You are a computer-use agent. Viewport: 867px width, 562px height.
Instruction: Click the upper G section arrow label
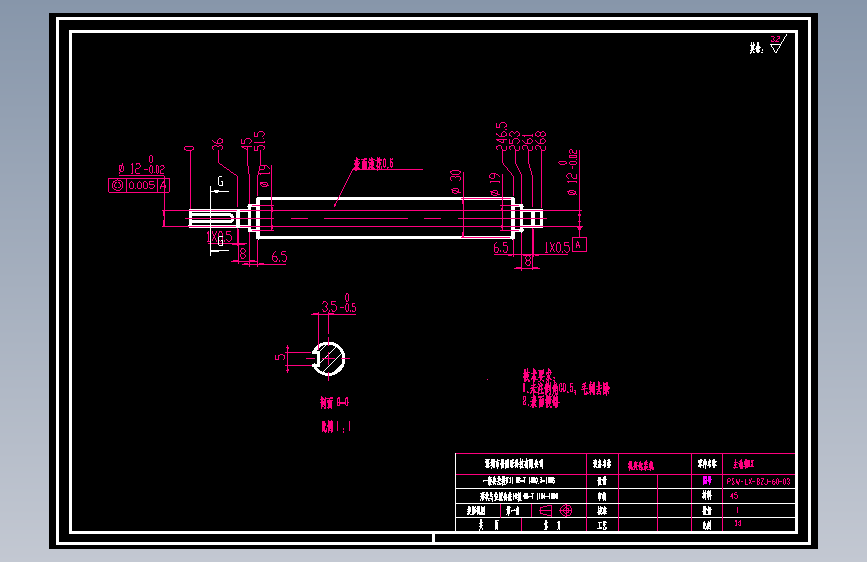(221, 181)
